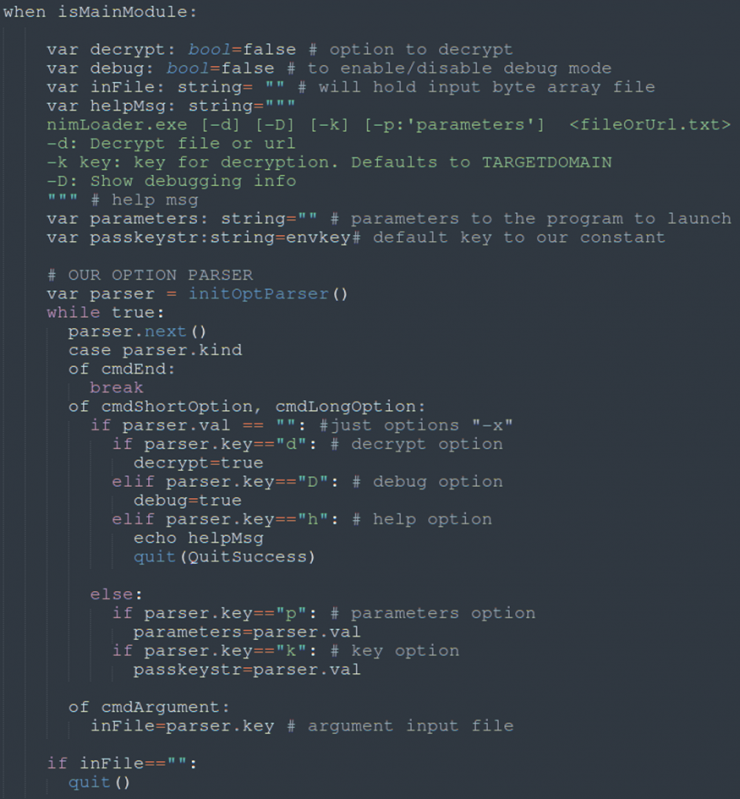Click 'cmdLongOption' in the of clause
The height and width of the screenshot is (799, 740).
(345, 407)
